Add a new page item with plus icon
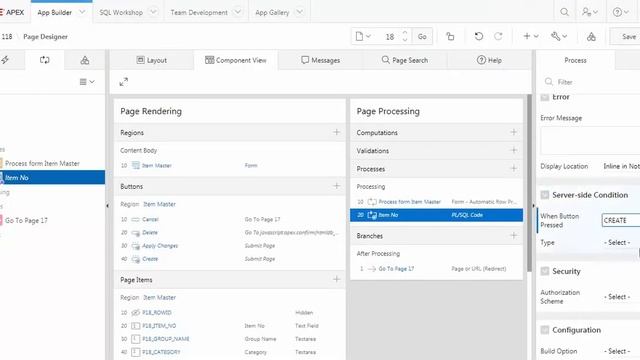 (x=336, y=279)
